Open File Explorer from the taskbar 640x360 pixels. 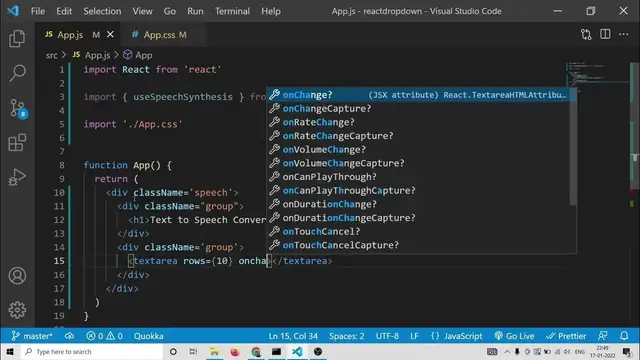[214, 351]
